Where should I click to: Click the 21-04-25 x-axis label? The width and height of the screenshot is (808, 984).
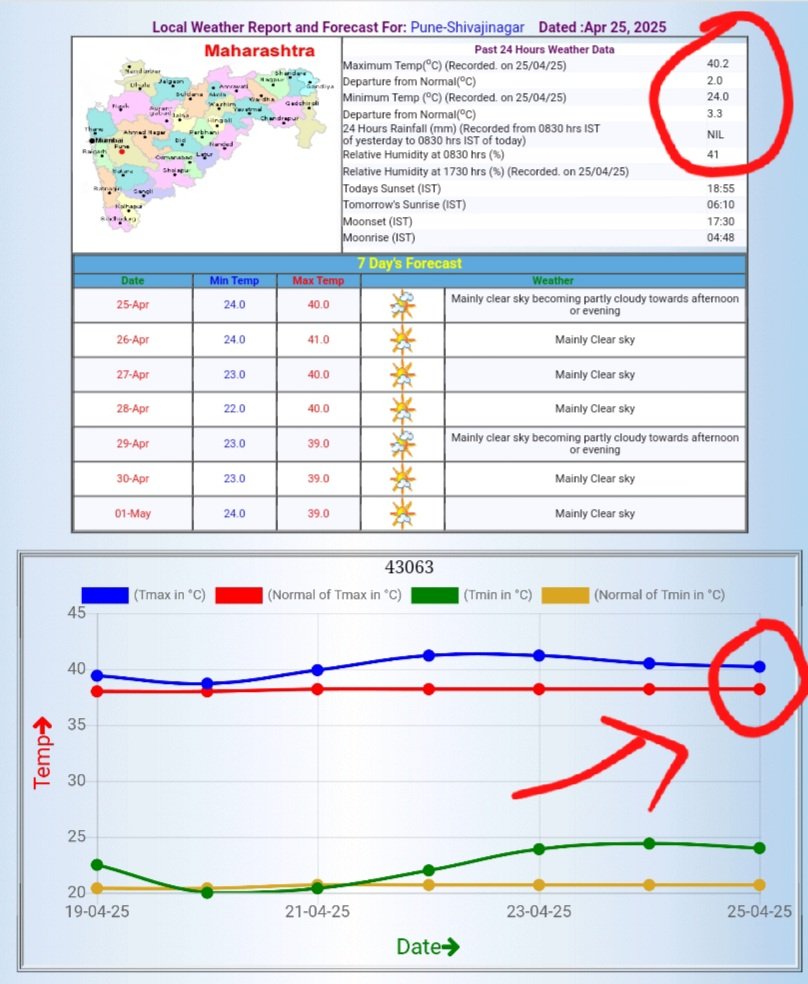317,912
